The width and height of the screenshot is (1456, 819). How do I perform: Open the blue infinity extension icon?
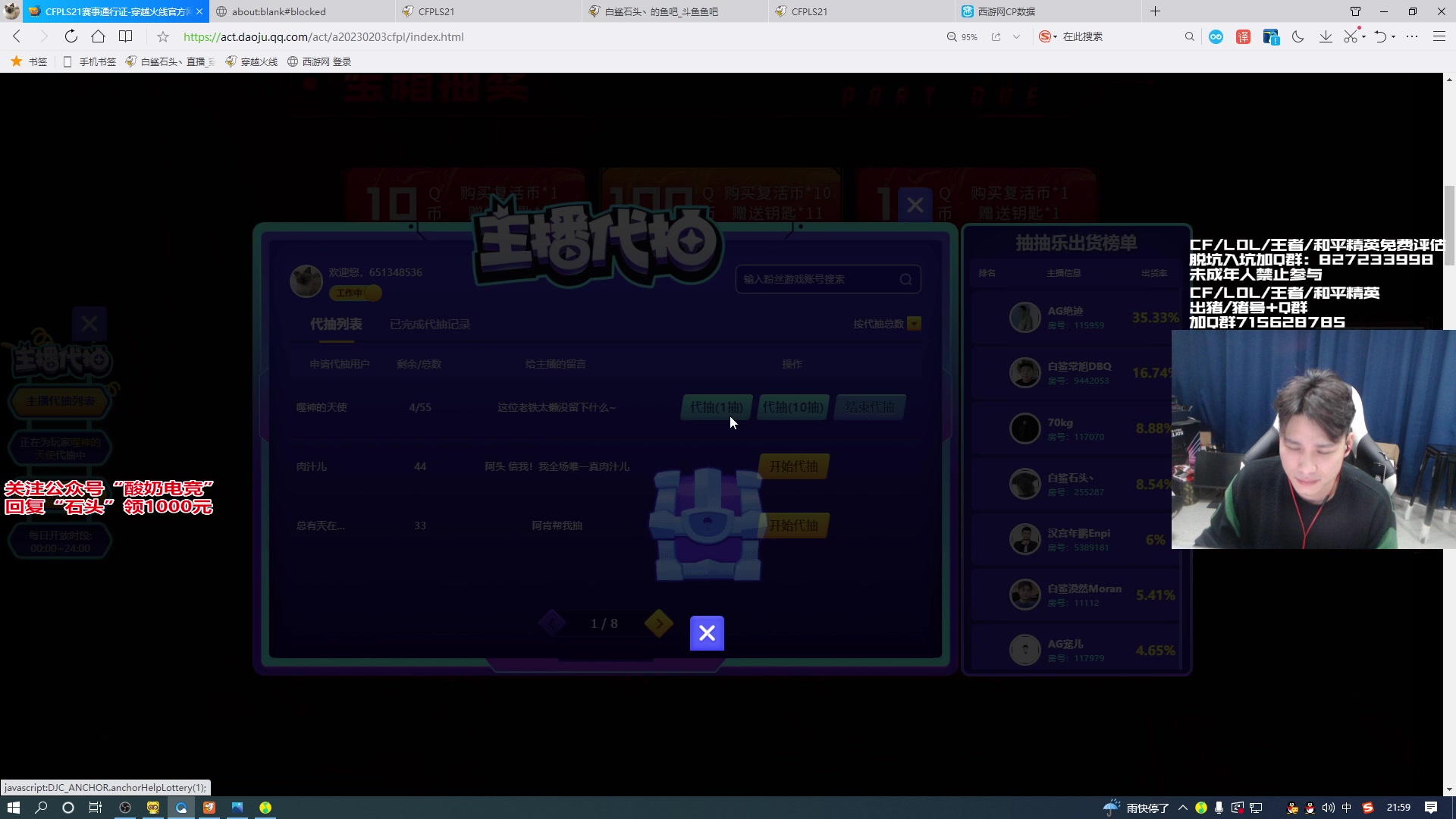pyautogui.click(x=1216, y=36)
